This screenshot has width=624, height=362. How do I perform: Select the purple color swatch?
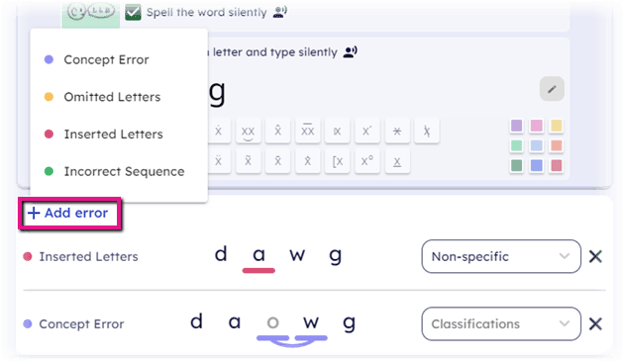click(516, 126)
